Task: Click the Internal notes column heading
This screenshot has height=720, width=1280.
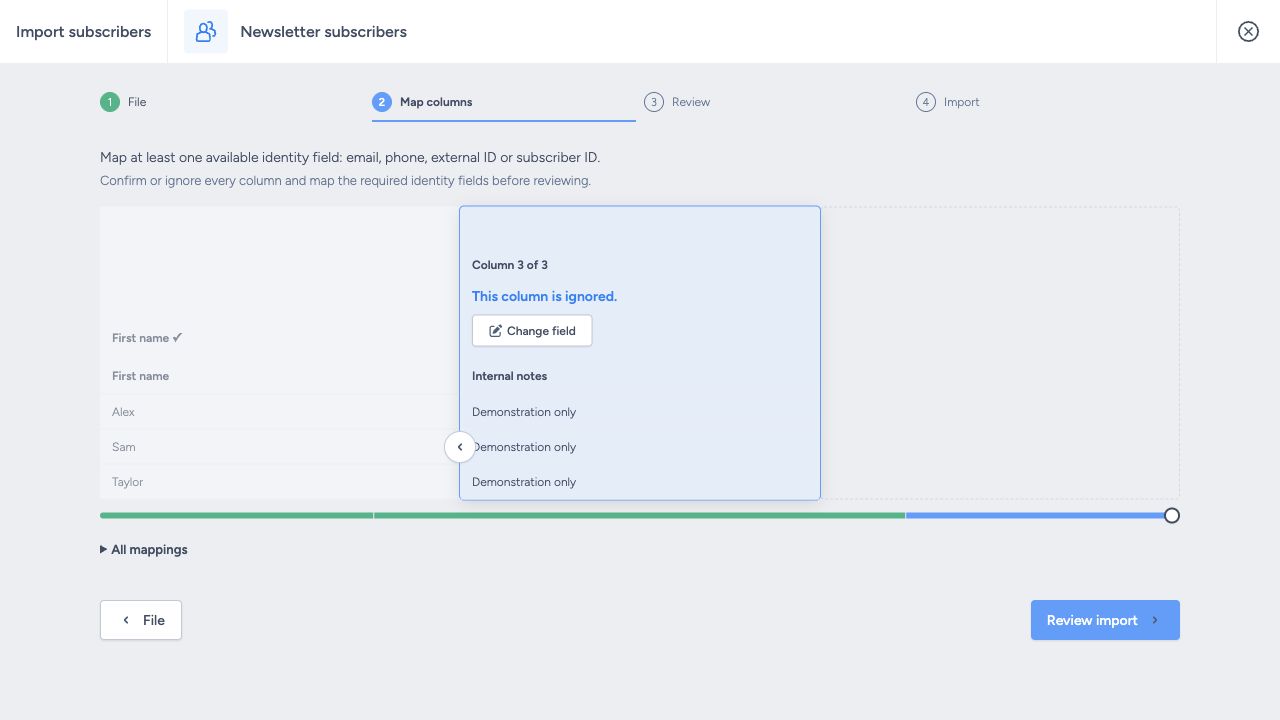Action: pos(509,376)
